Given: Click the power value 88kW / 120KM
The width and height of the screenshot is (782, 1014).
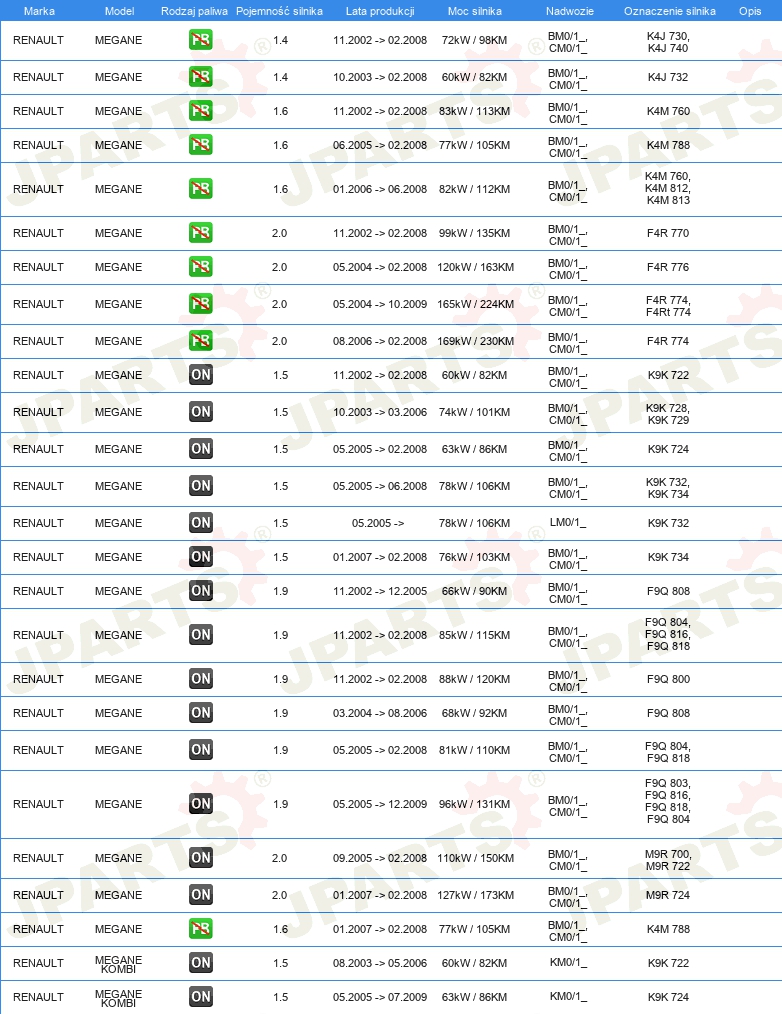Looking at the screenshot, I should coord(474,679).
